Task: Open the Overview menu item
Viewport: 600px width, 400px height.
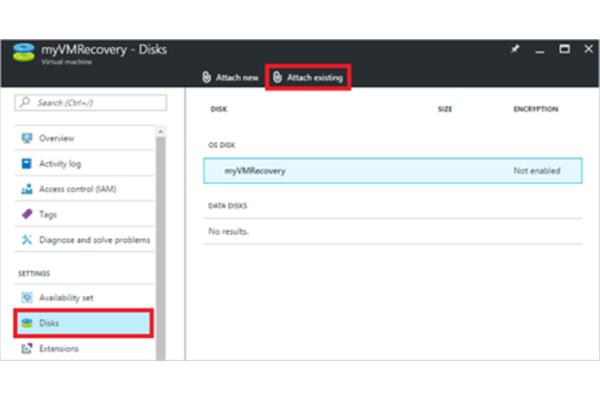Action: 85,138
